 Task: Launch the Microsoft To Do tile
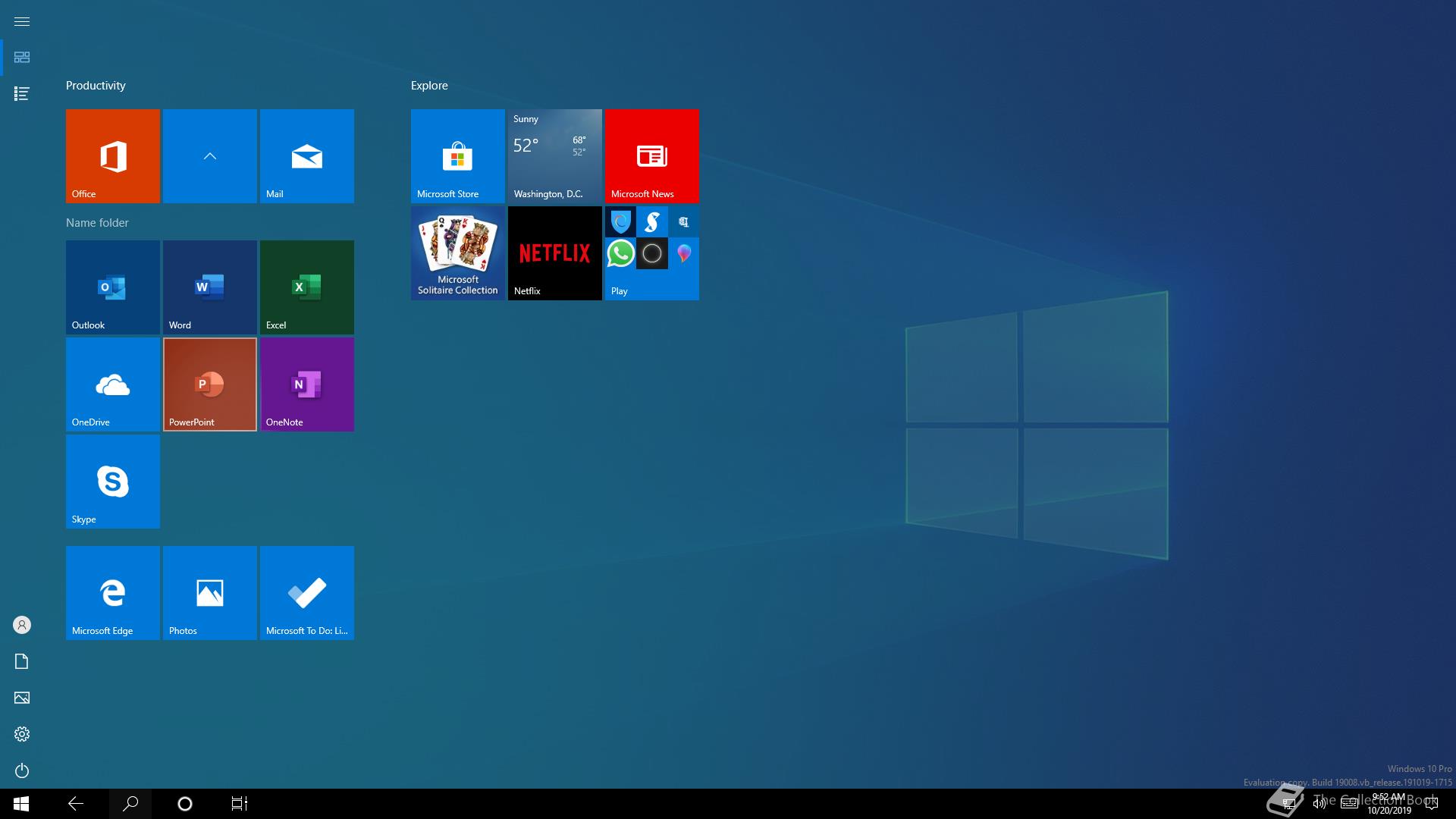coord(307,593)
